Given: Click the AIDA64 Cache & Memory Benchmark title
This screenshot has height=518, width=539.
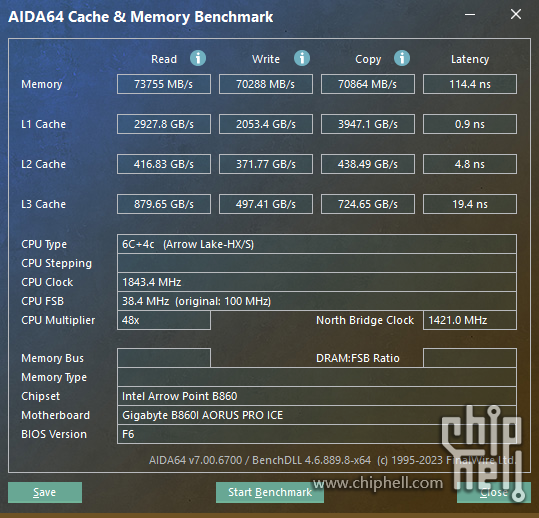Looking at the screenshot, I should pyautogui.click(x=141, y=17).
